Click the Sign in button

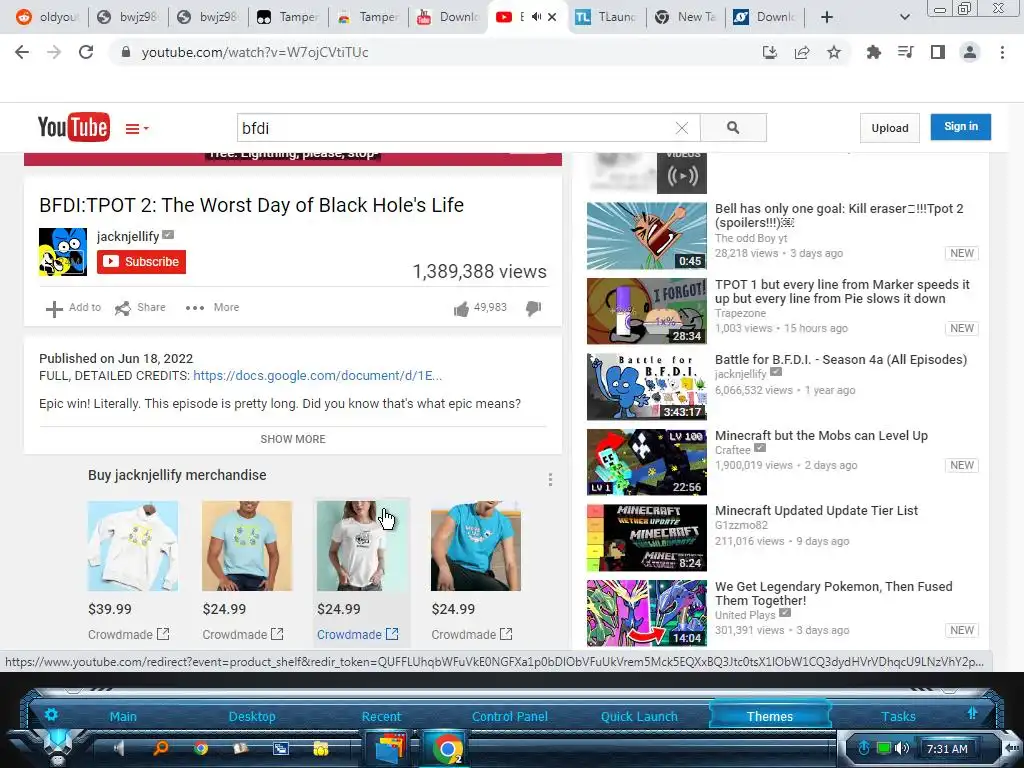(961, 127)
